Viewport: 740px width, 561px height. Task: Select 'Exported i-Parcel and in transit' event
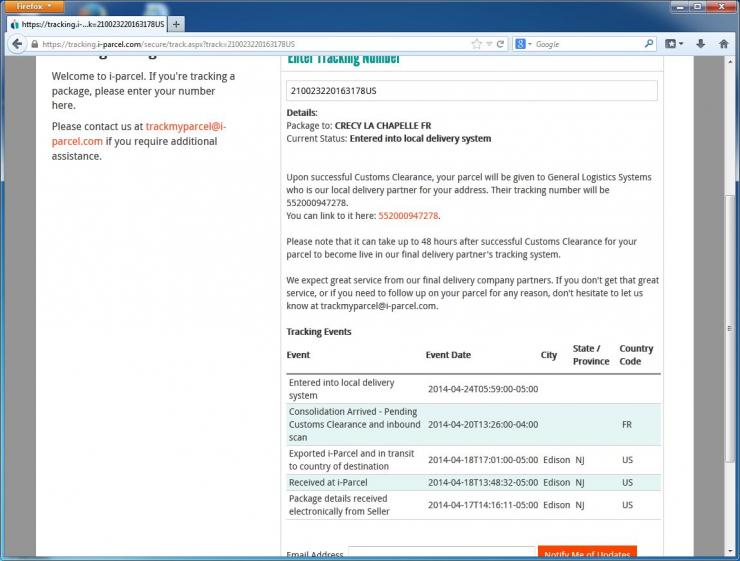pos(352,460)
